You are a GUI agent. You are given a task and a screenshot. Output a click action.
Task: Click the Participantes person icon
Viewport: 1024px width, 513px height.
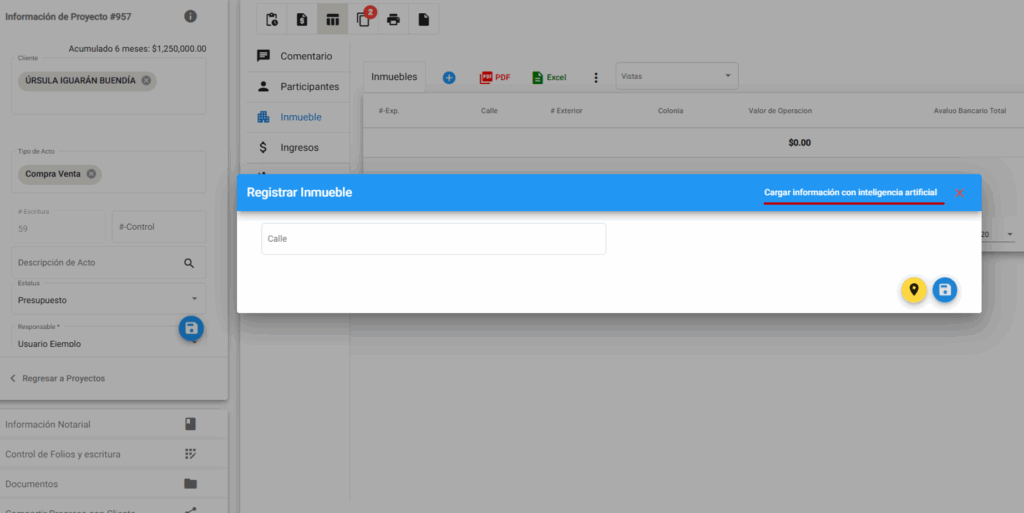[x=263, y=87]
